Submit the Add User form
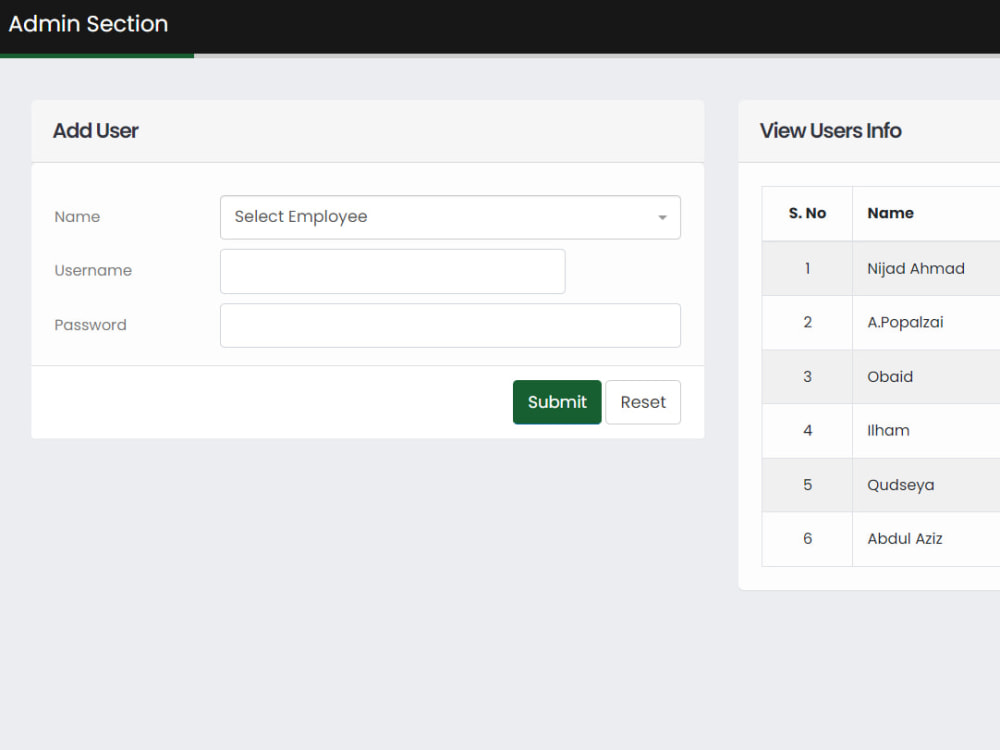The height and width of the screenshot is (750, 1000). [557, 402]
